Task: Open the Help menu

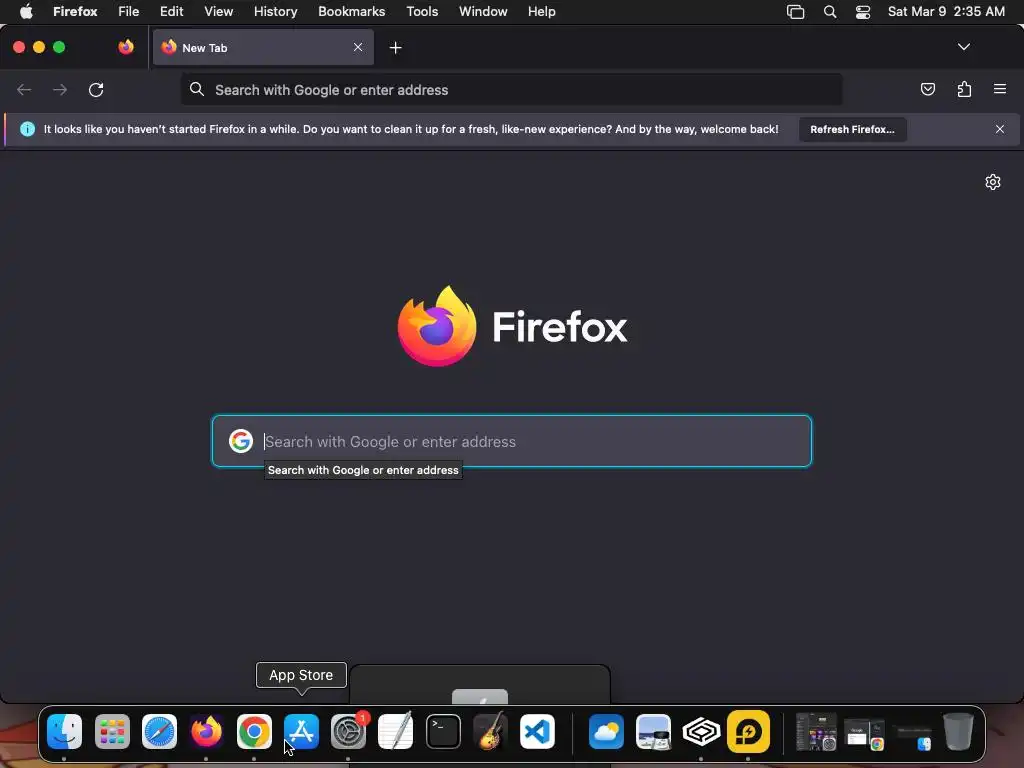Action: [541, 11]
